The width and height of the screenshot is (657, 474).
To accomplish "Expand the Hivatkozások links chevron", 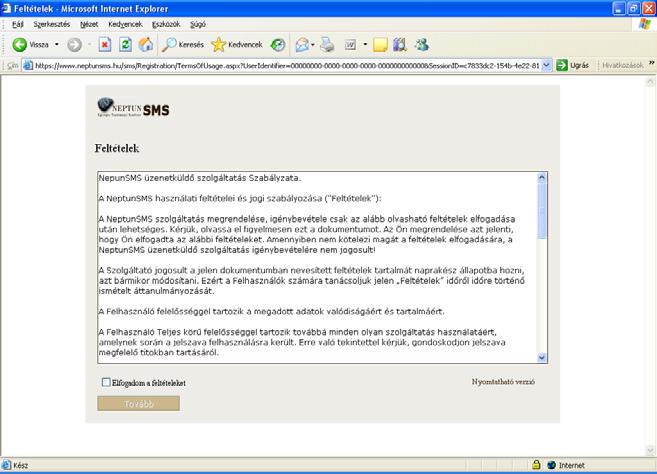I will pyautogui.click(x=652, y=63).
